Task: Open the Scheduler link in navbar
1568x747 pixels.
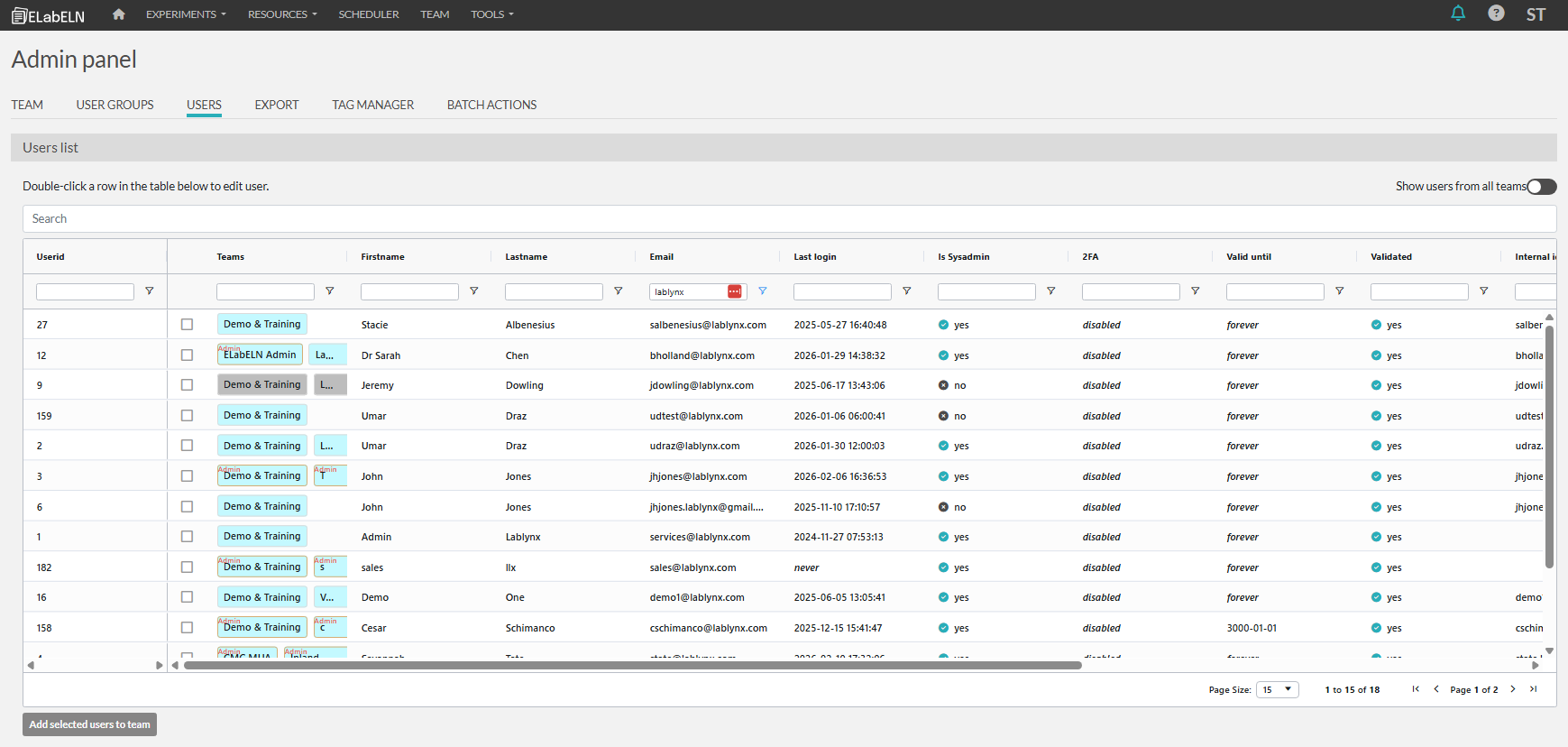Action: (x=368, y=14)
